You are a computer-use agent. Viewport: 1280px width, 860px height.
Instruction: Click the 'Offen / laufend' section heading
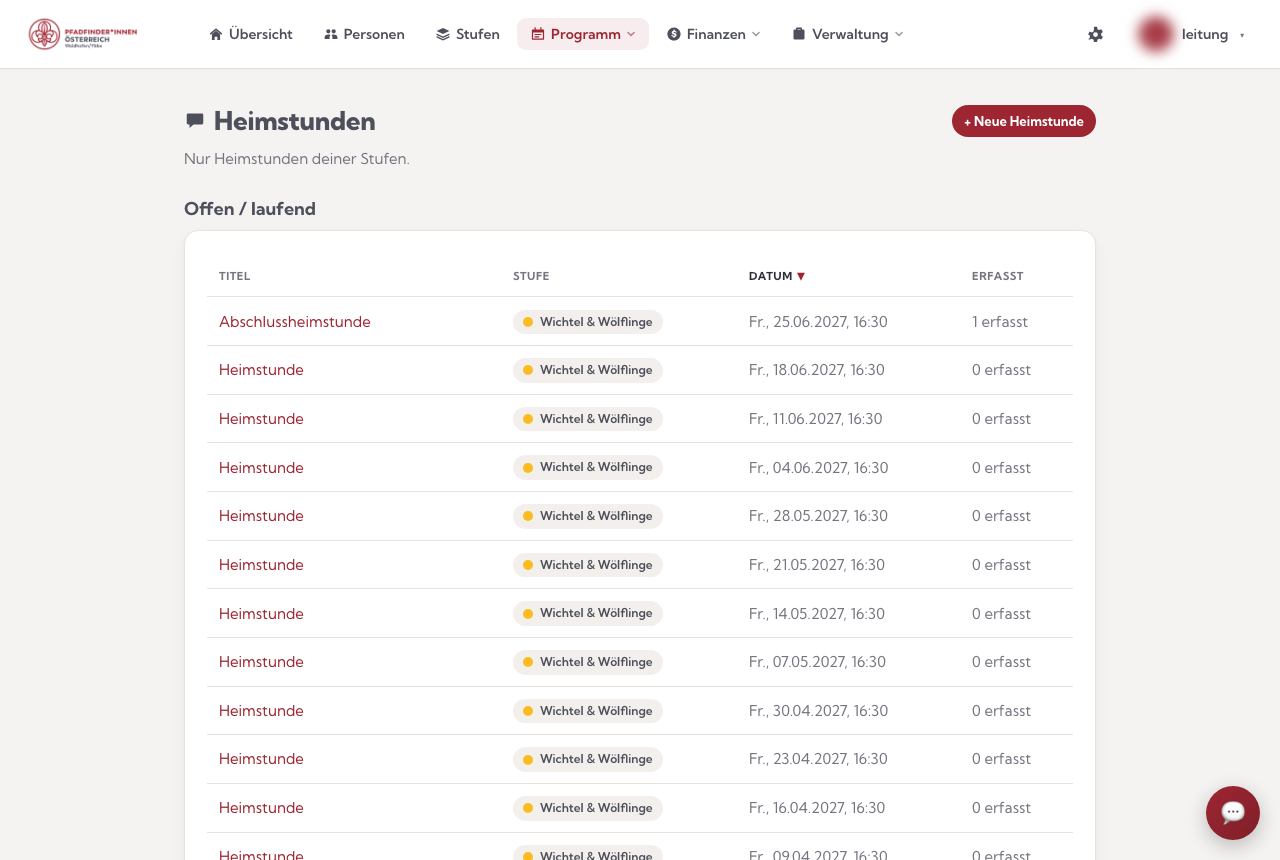(x=250, y=209)
